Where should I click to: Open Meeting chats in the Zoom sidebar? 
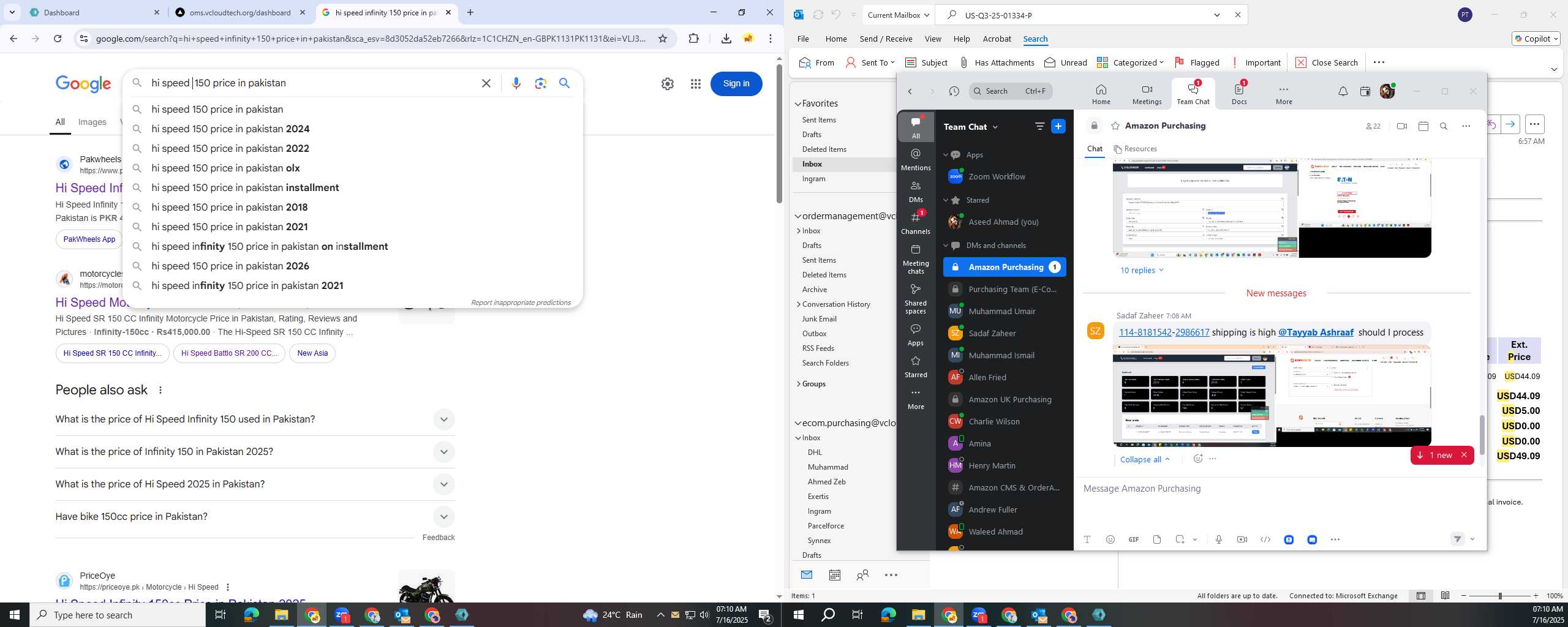[916, 259]
